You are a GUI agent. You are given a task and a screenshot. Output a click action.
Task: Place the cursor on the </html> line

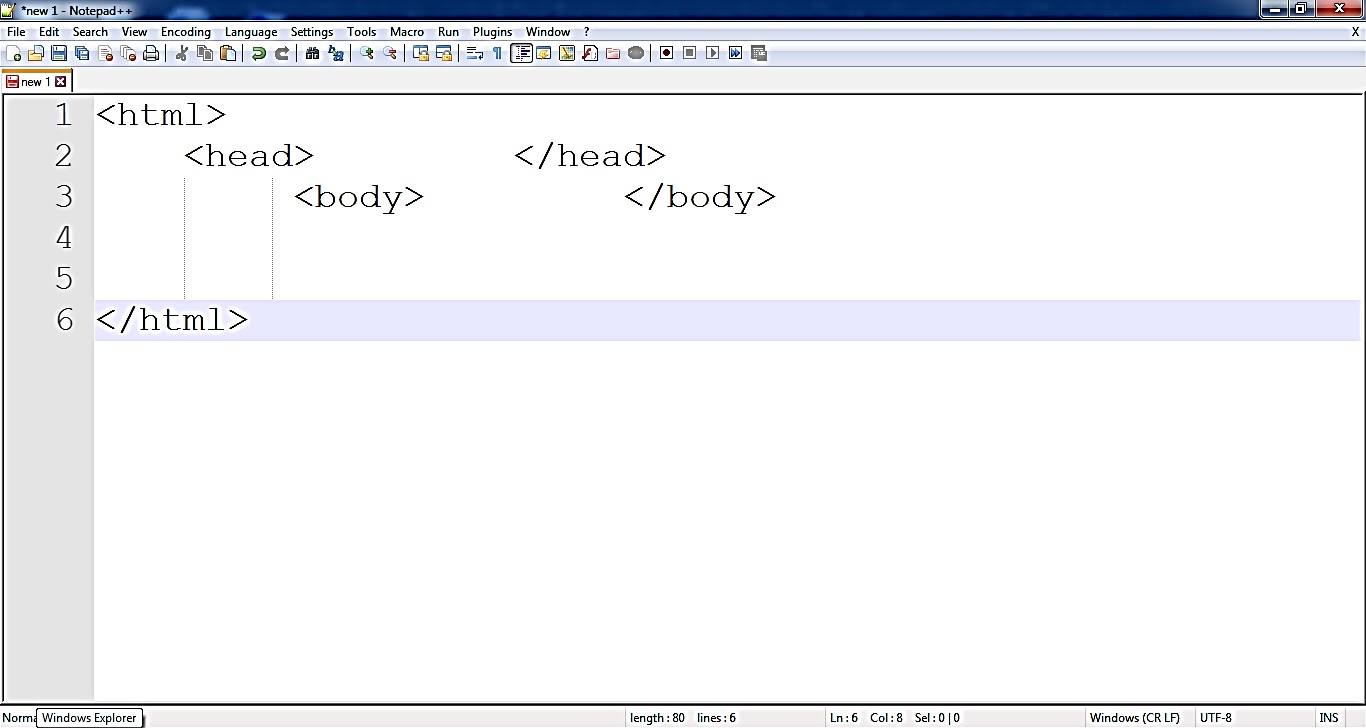(727, 320)
